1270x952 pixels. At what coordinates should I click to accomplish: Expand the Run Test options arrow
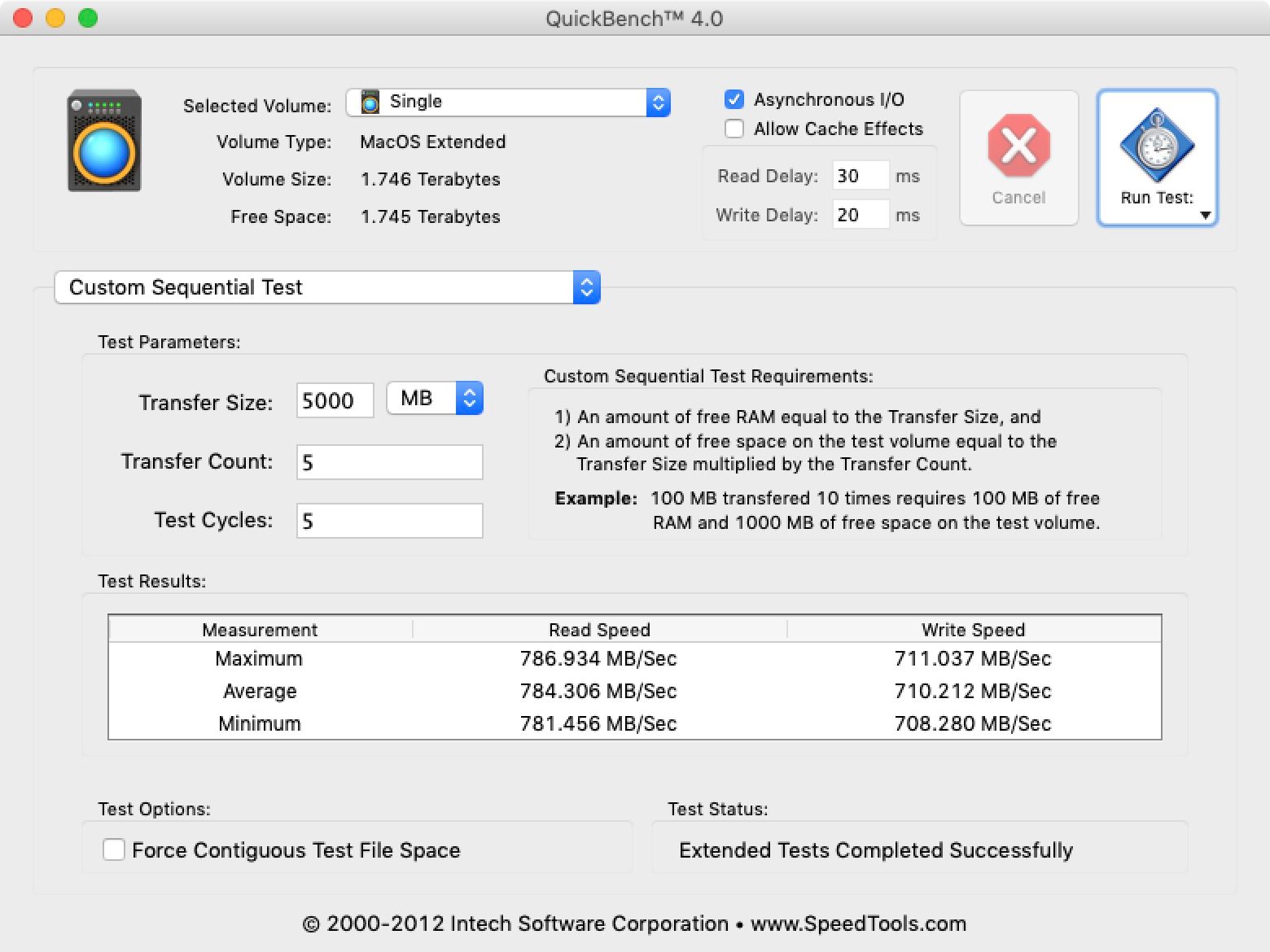1206,216
